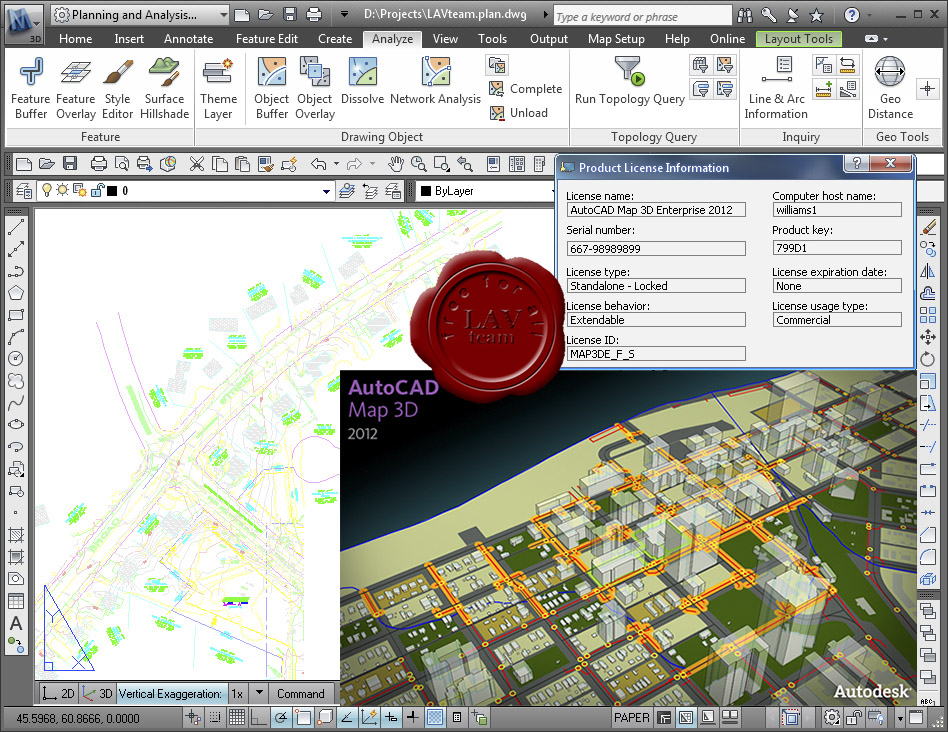Open the Layout Tools ribbon tab
948x732 pixels.
(799, 39)
